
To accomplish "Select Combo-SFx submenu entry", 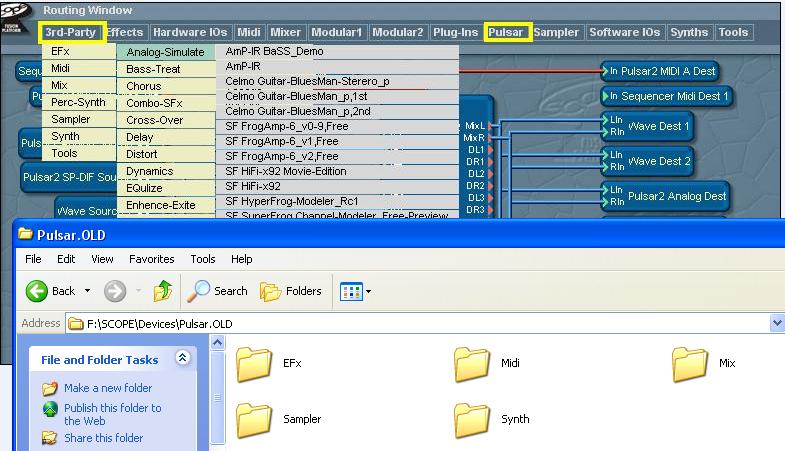I will (x=166, y=103).
